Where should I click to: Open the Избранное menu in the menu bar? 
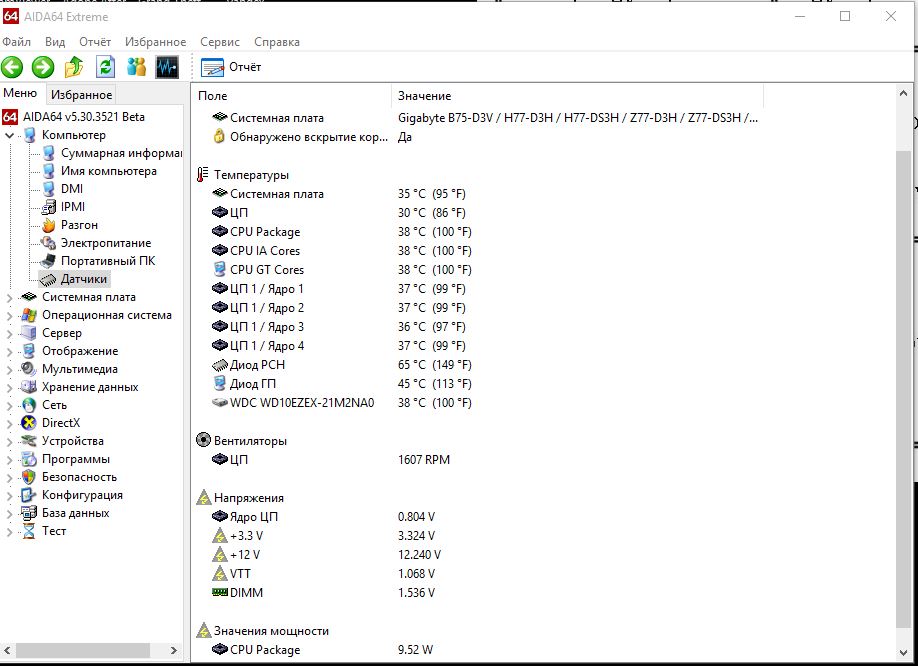[x=155, y=42]
